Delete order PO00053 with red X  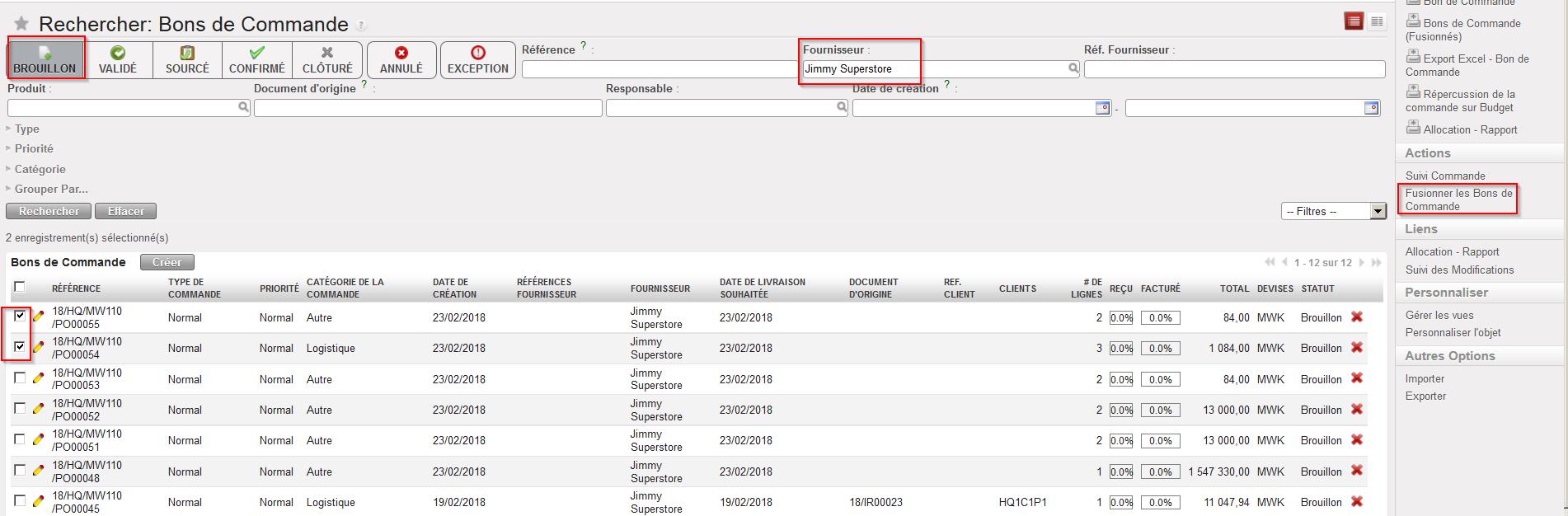click(x=1356, y=378)
